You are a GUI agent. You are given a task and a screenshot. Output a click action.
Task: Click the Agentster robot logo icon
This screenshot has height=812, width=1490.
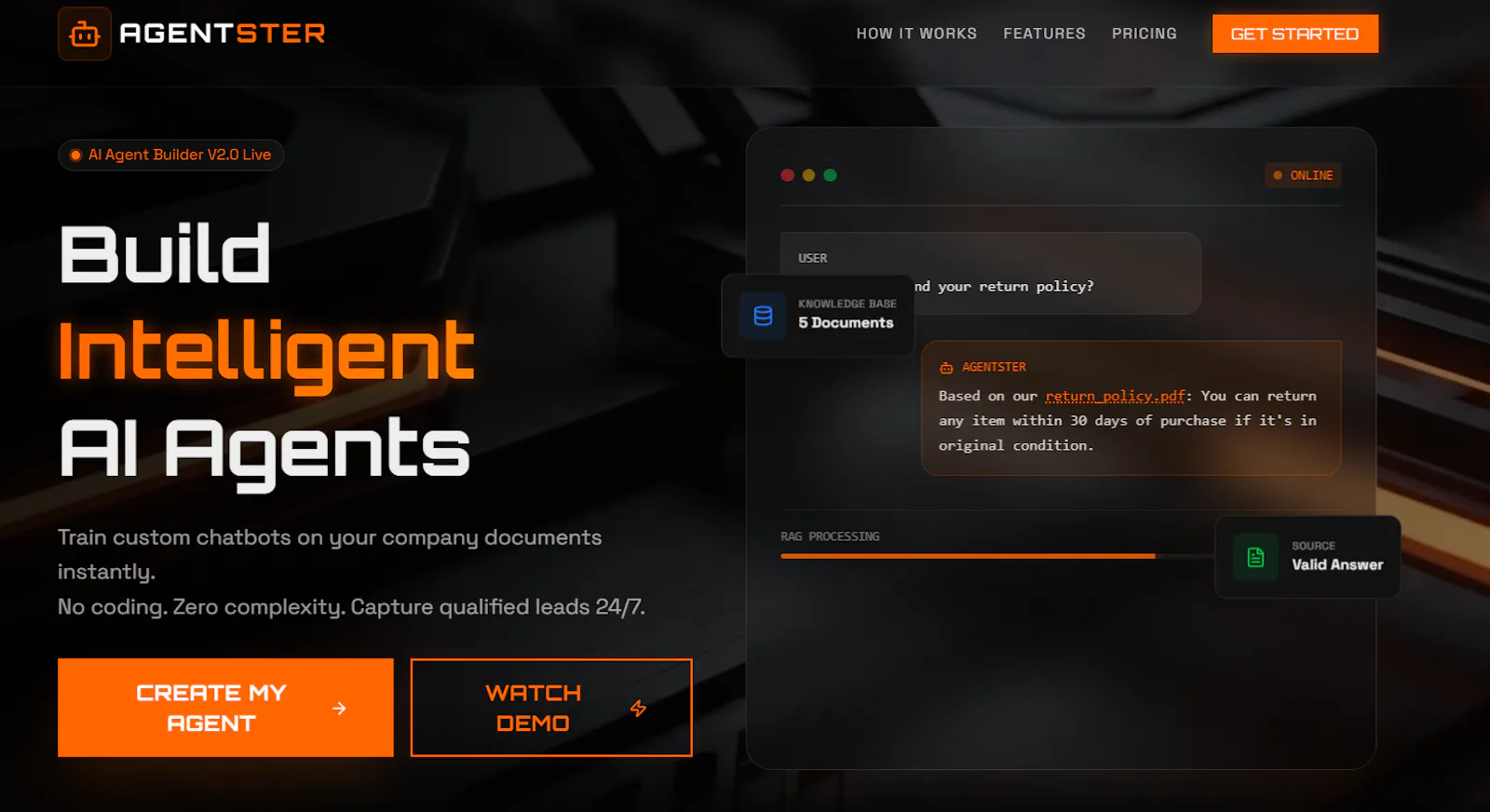[x=85, y=34]
